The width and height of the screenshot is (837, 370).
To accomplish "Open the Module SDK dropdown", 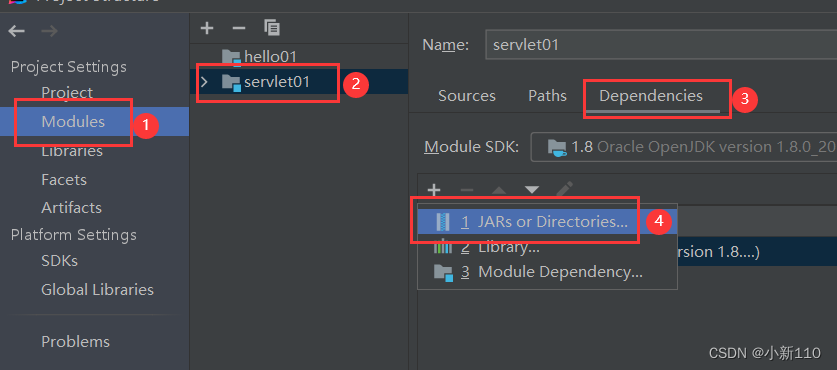I will click(x=683, y=147).
